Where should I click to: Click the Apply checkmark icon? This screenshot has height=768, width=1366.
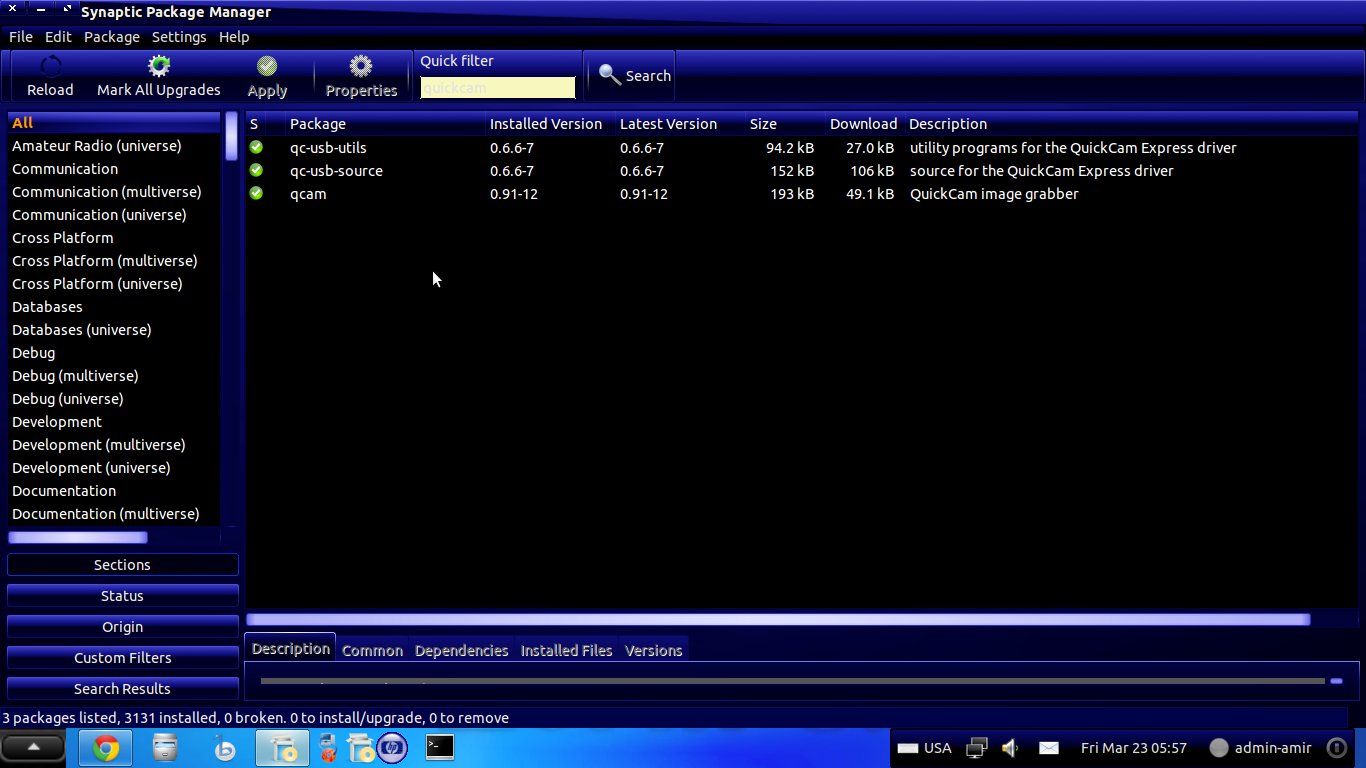coord(267,66)
